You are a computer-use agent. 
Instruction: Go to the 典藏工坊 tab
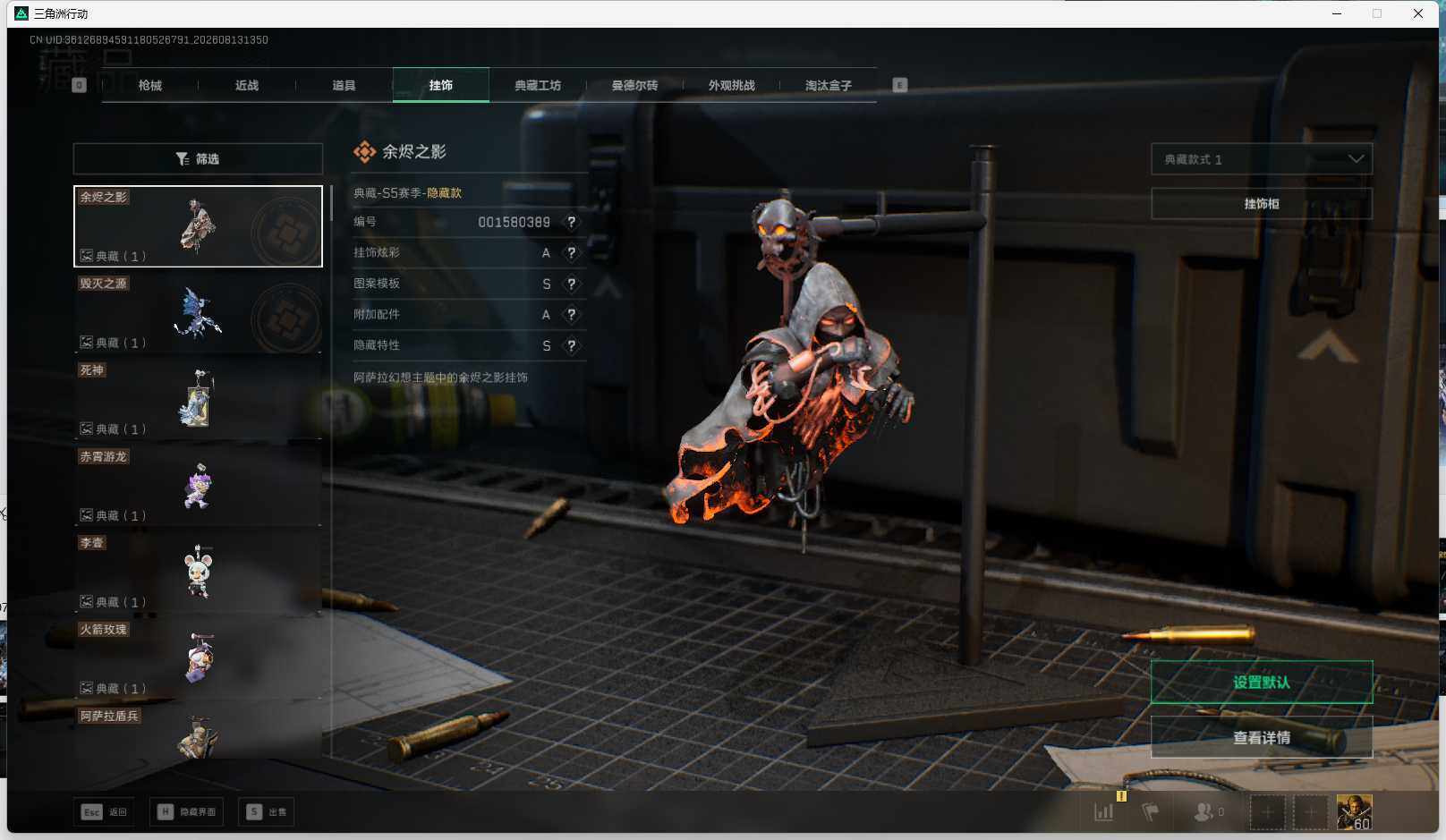[x=538, y=85]
